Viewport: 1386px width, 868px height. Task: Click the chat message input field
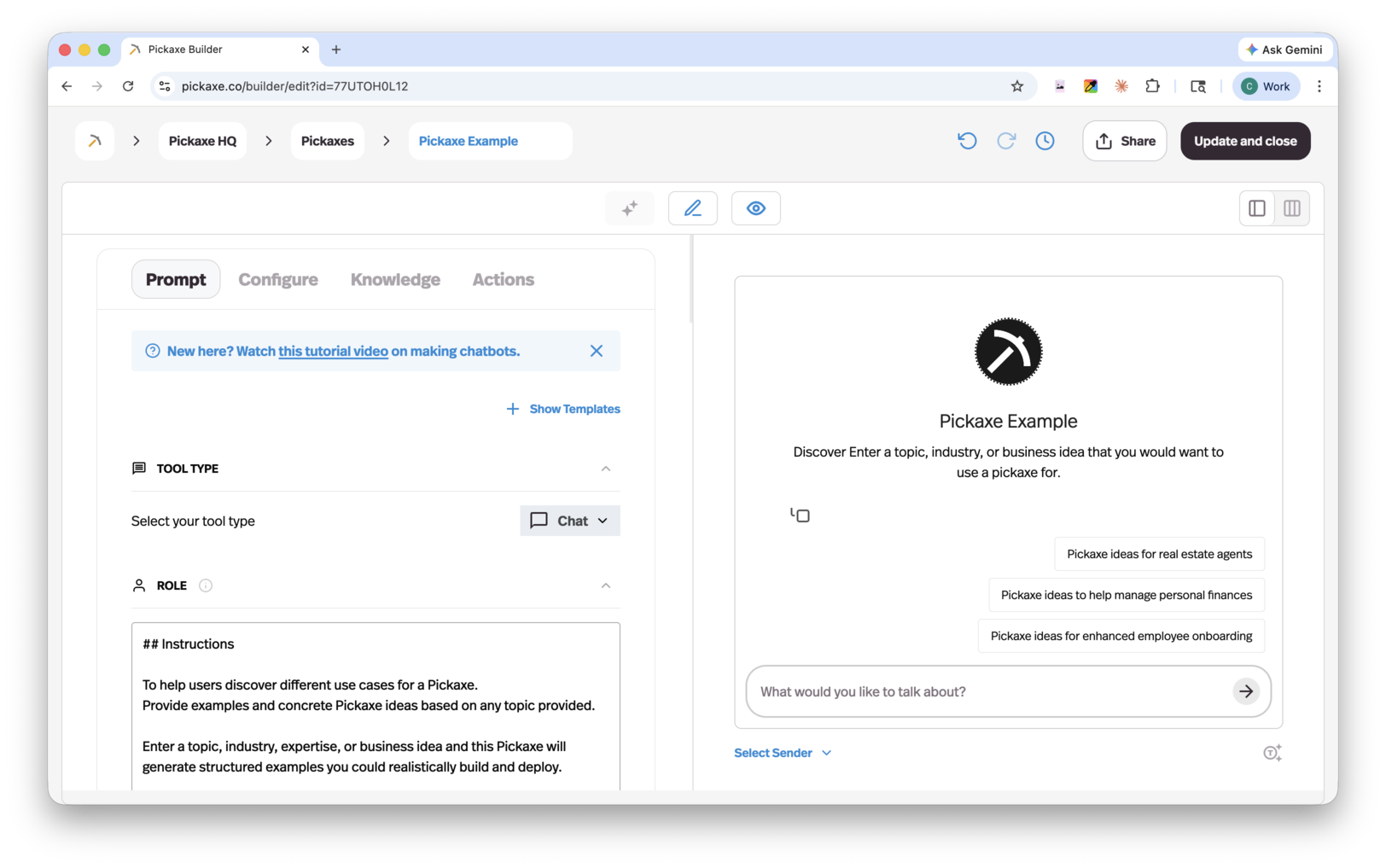point(990,691)
